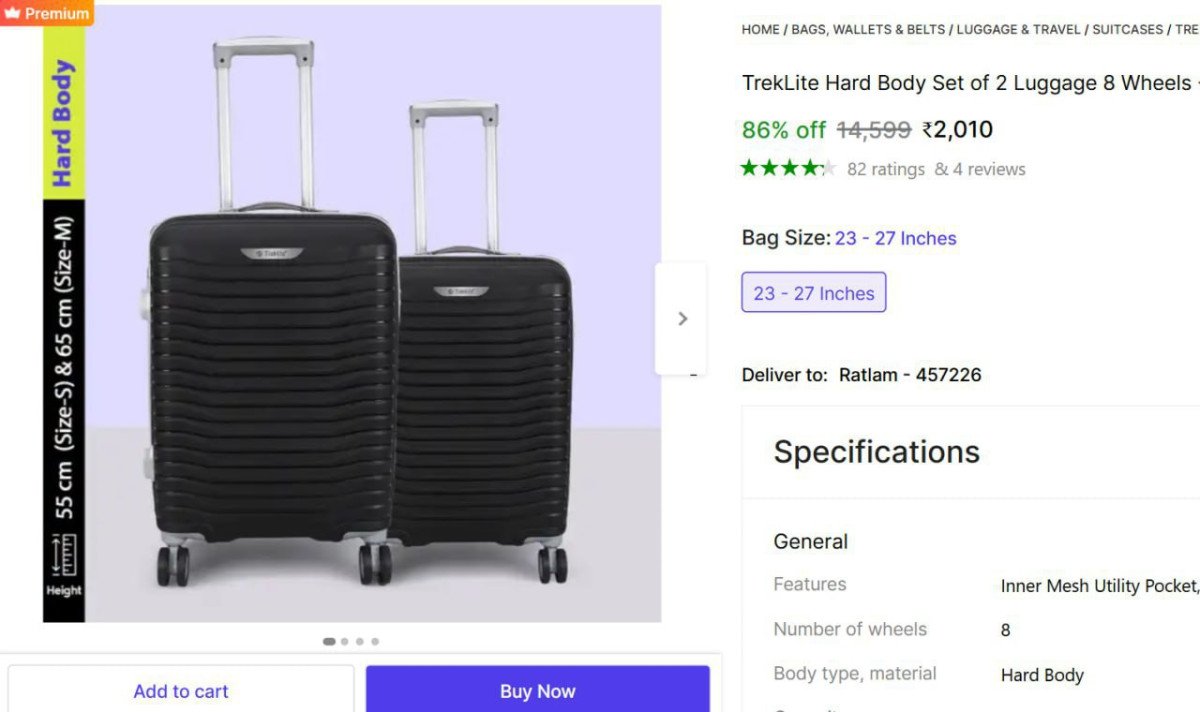Click the Premium crown badge icon
The image size is (1200, 712).
pos(13,13)
